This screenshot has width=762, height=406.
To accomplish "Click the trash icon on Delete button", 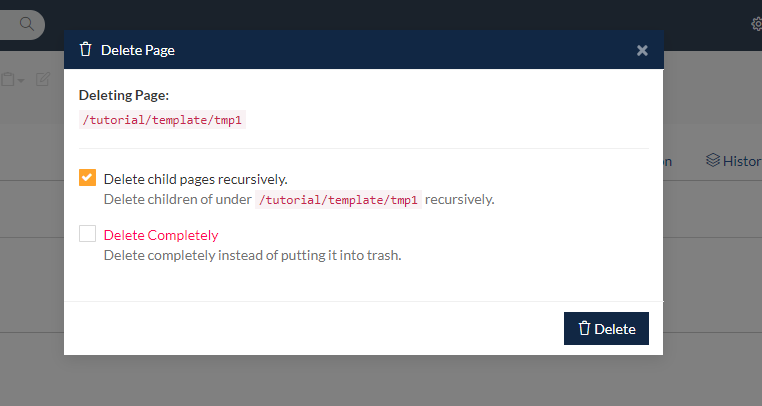I will point(583,328).
